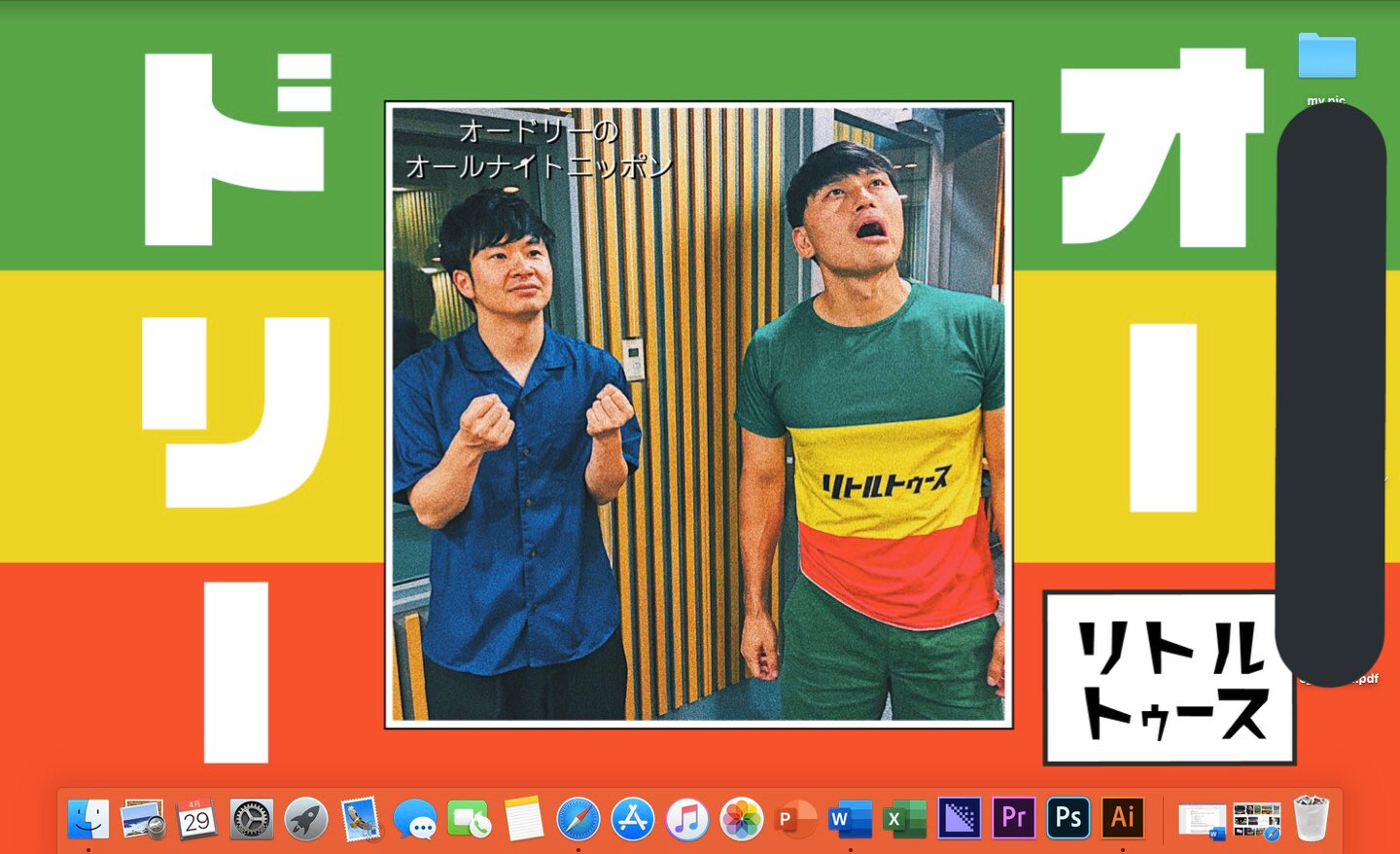Open Launchpad rocket icon
The width and height of the screenshot is (1400, 854).
306,819
